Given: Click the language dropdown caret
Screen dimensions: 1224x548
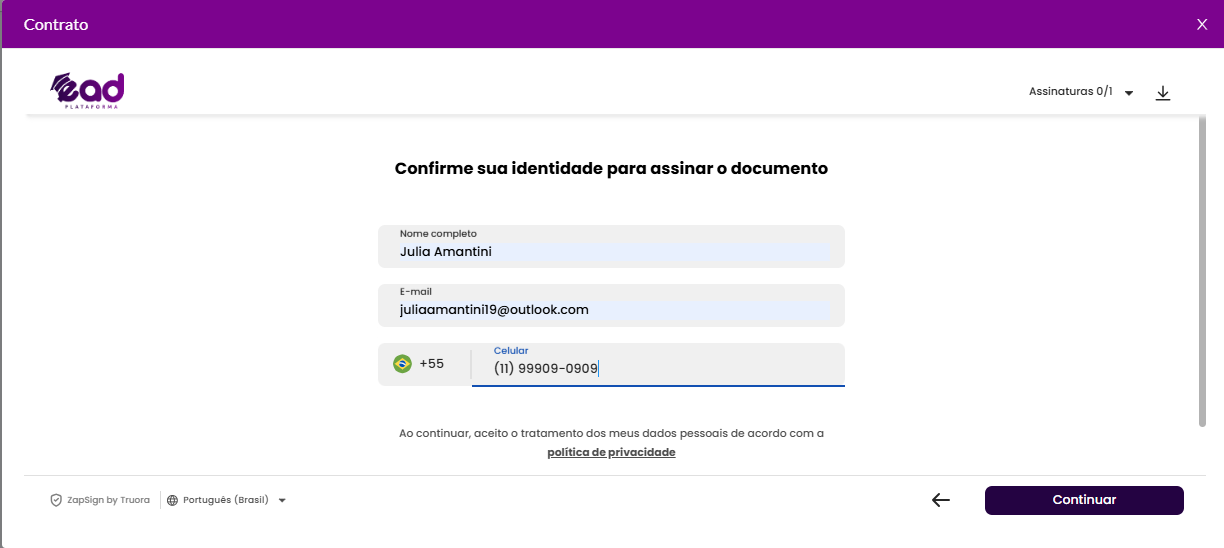Looking at the screenshot, I should coord(282,501).
